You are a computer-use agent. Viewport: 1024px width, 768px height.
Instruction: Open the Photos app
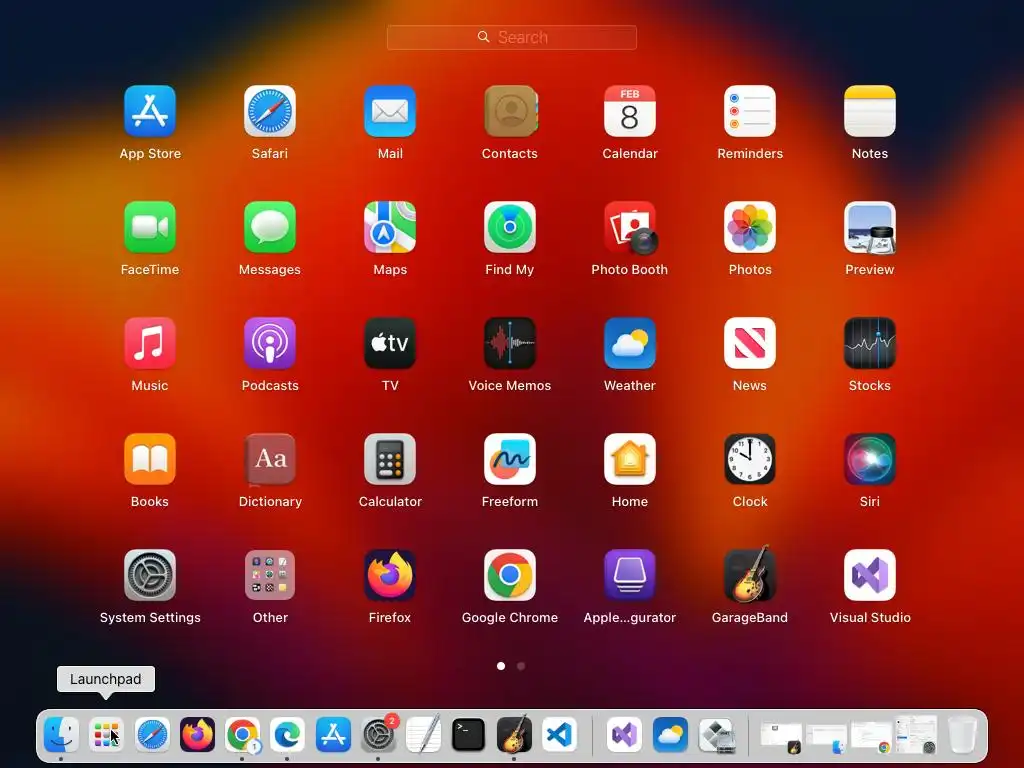pos(750,227)
